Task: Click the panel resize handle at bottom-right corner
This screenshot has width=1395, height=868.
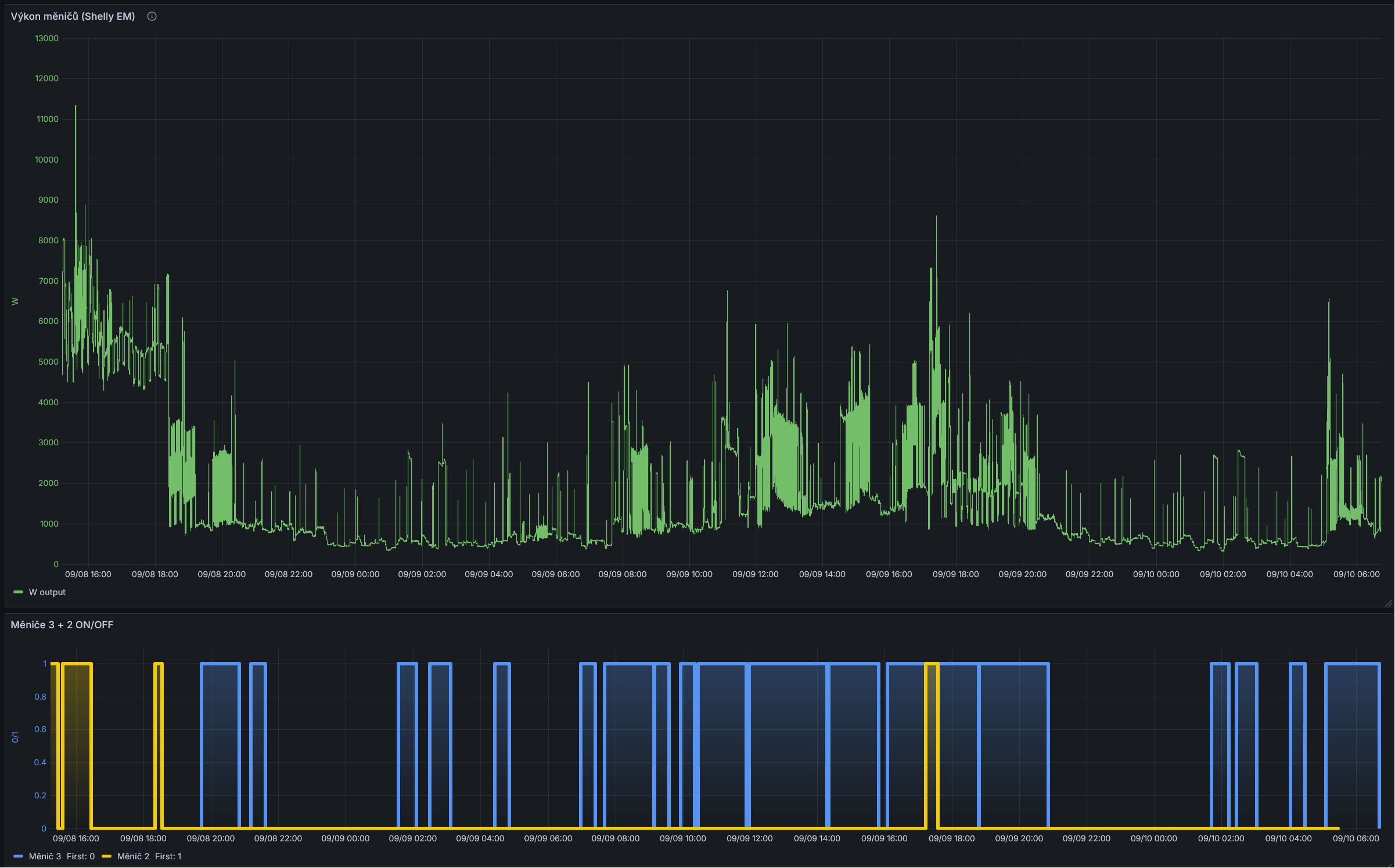Action: tap(1388, 604)
